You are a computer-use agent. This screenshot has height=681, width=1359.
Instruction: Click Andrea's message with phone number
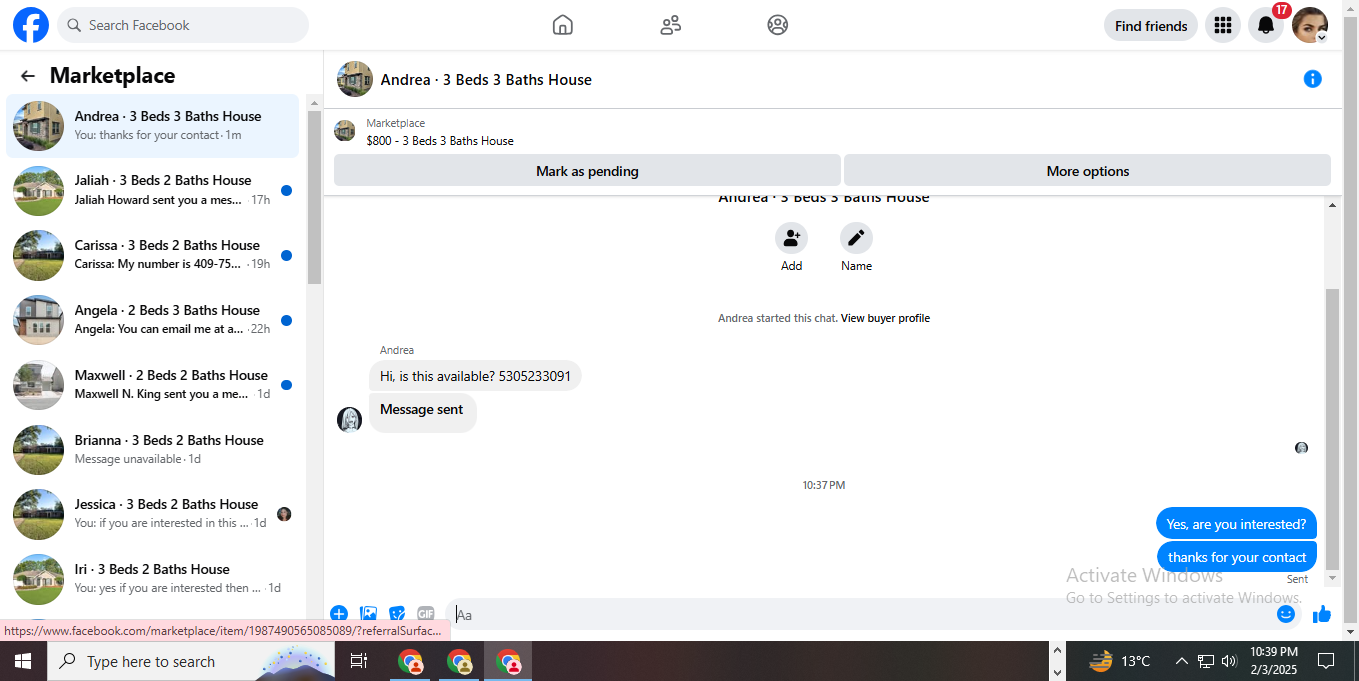475,376
